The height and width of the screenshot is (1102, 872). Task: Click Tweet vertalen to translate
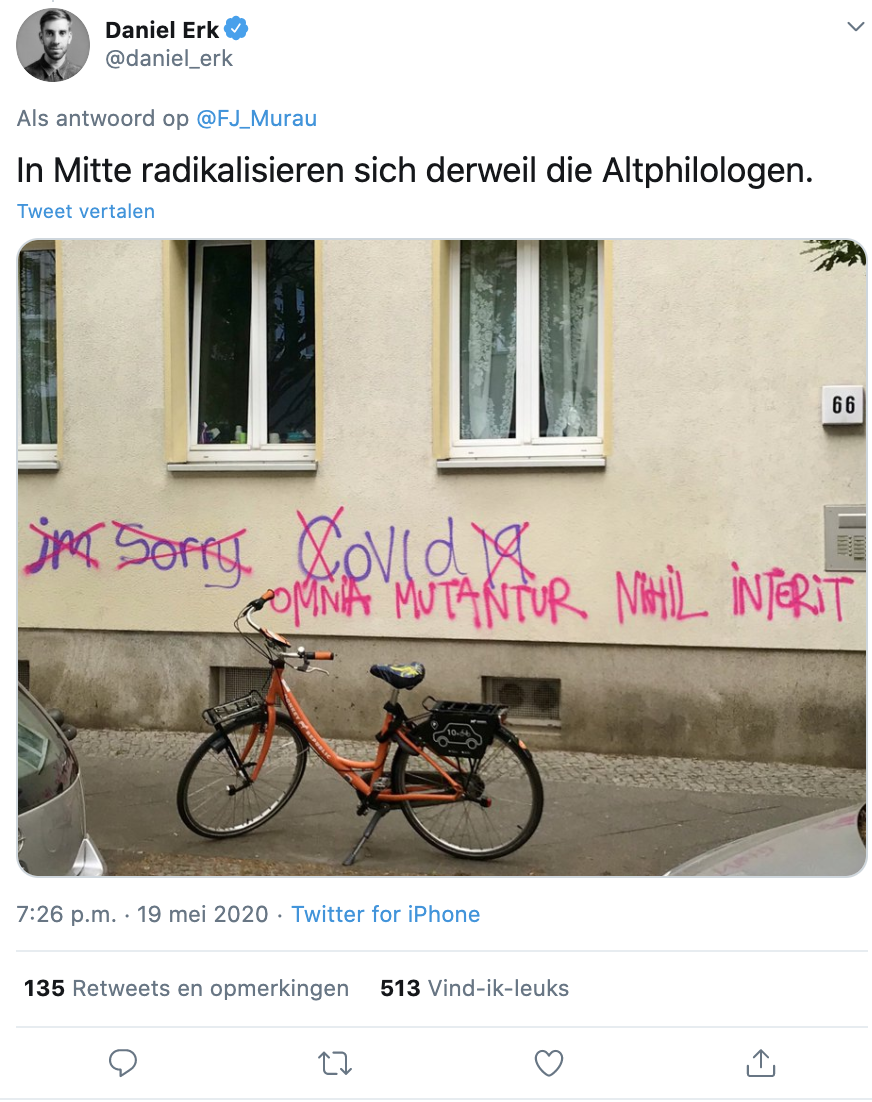pos(86,211)
